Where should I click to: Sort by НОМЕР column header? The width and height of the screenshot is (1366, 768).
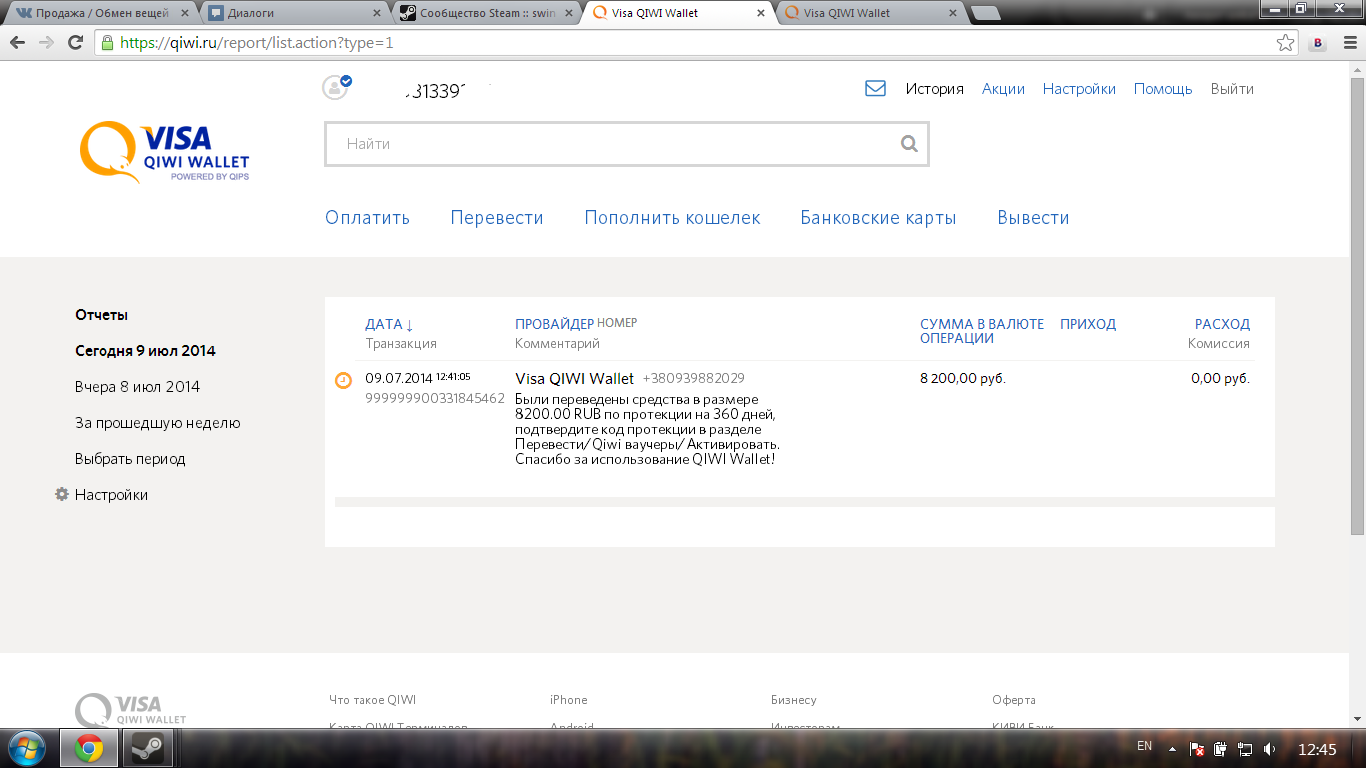[617, 323]
